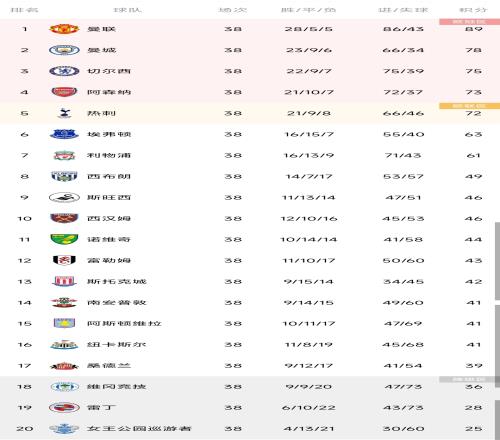500x440 pixels.
Task: Select the Arsenal cannon crest
Action: coord(64,92)
